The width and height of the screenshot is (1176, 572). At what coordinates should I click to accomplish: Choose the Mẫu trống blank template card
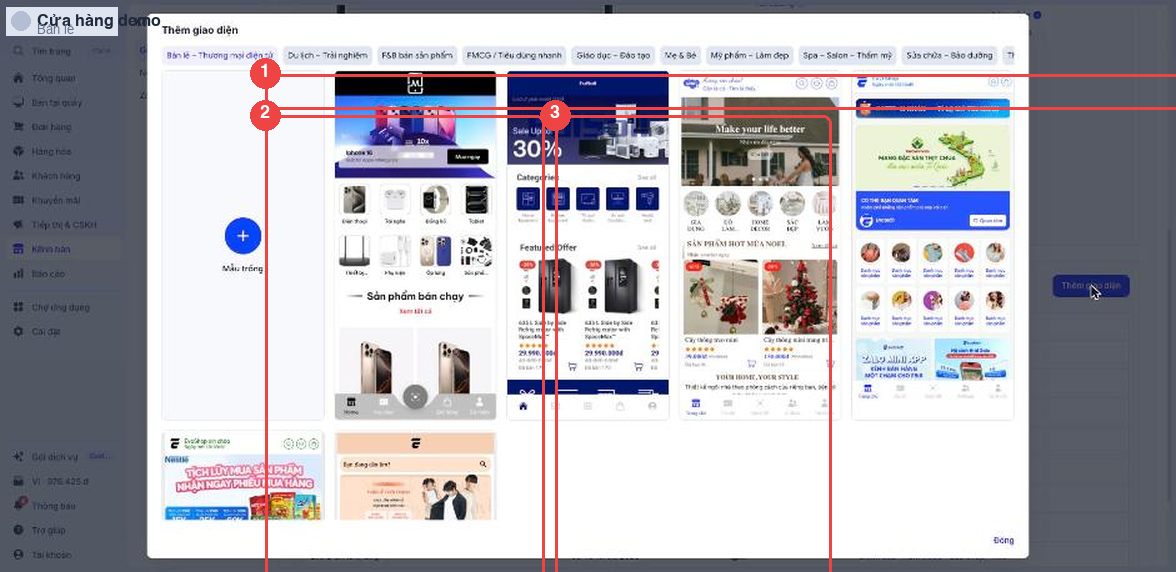tap(243, 245)
